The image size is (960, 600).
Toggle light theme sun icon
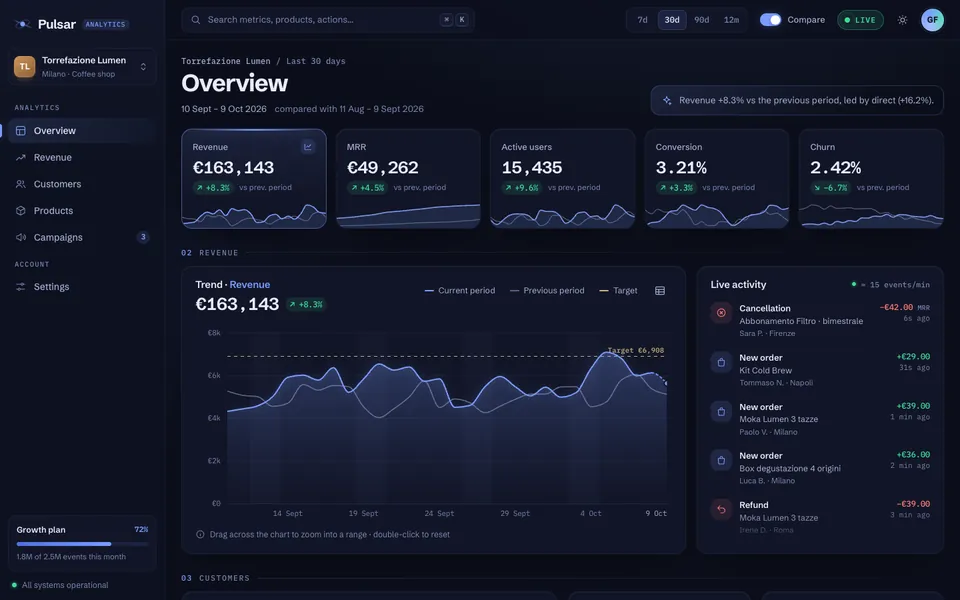pyautogui.click(x=902, y=20)
